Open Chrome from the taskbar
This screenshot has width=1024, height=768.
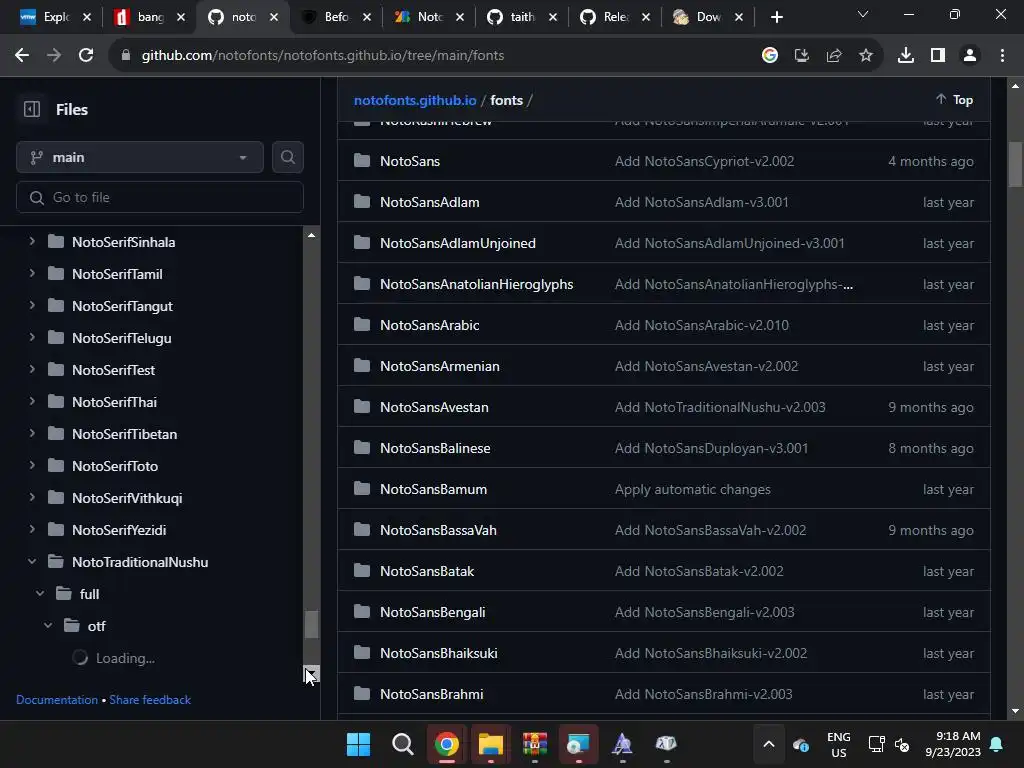pyautogui.click(x=447, y=744)
